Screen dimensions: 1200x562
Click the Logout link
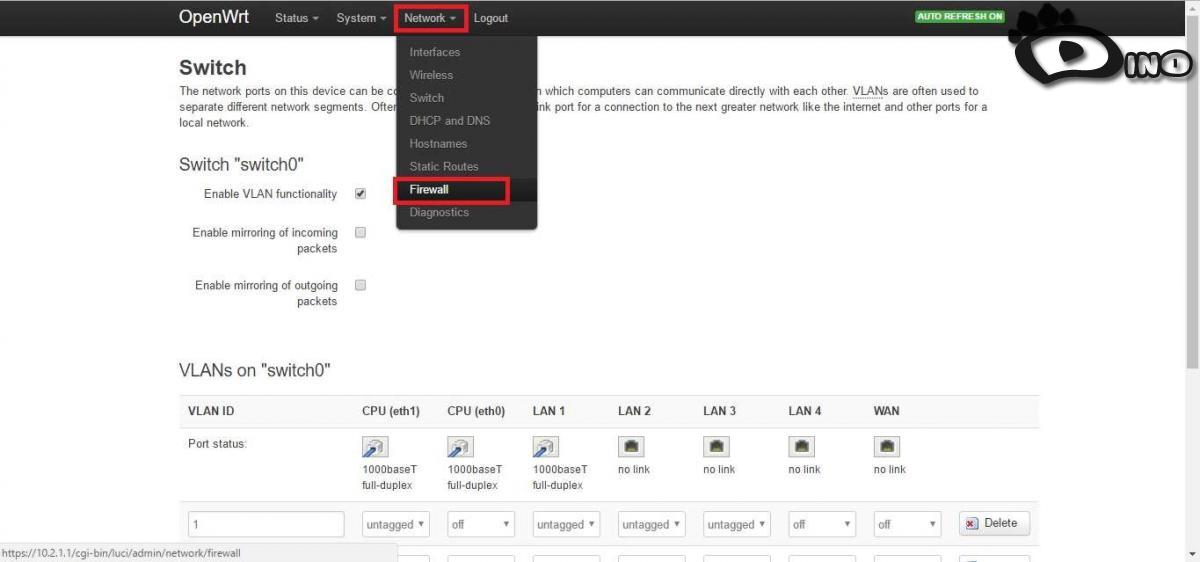tap(491, 18)
